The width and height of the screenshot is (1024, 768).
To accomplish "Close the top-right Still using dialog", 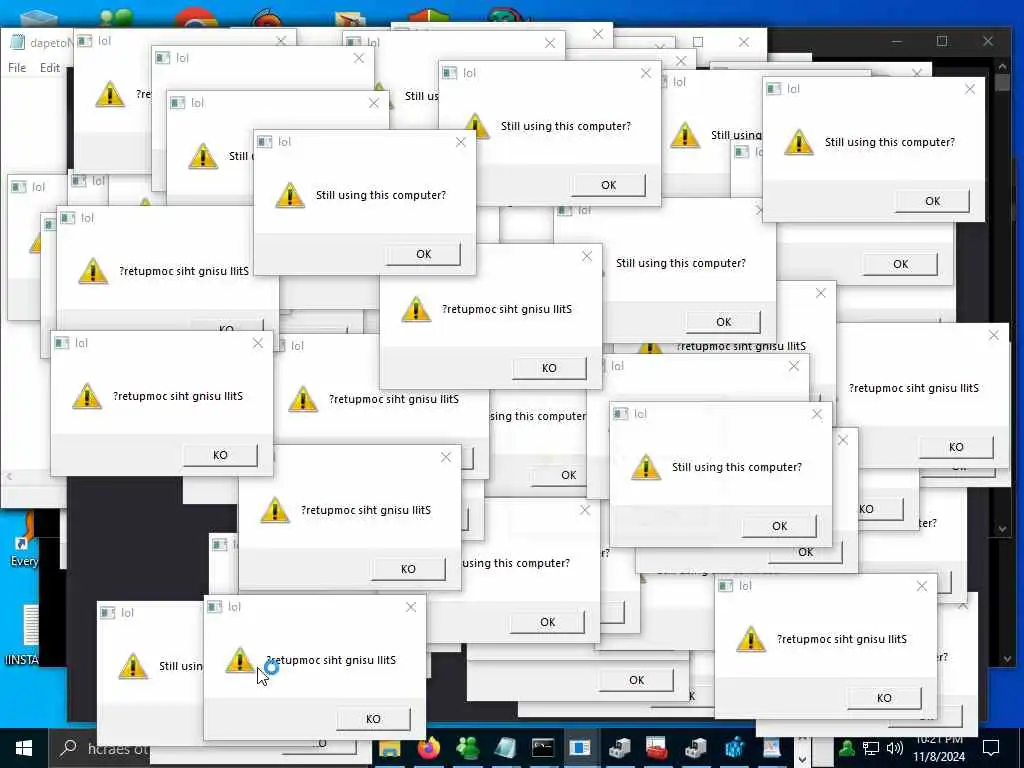I will [970, 89].
